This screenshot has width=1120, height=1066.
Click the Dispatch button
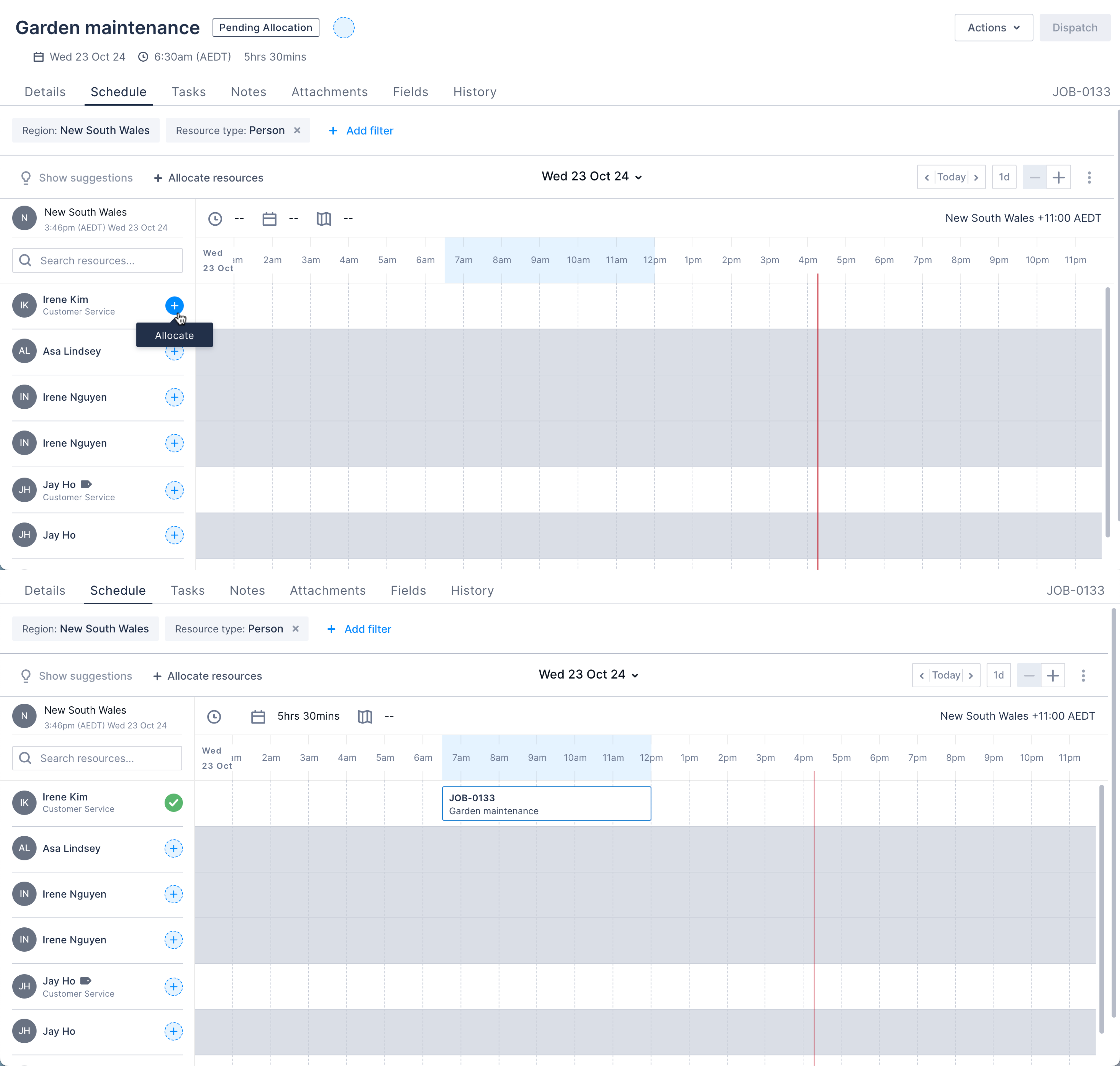1074,27
